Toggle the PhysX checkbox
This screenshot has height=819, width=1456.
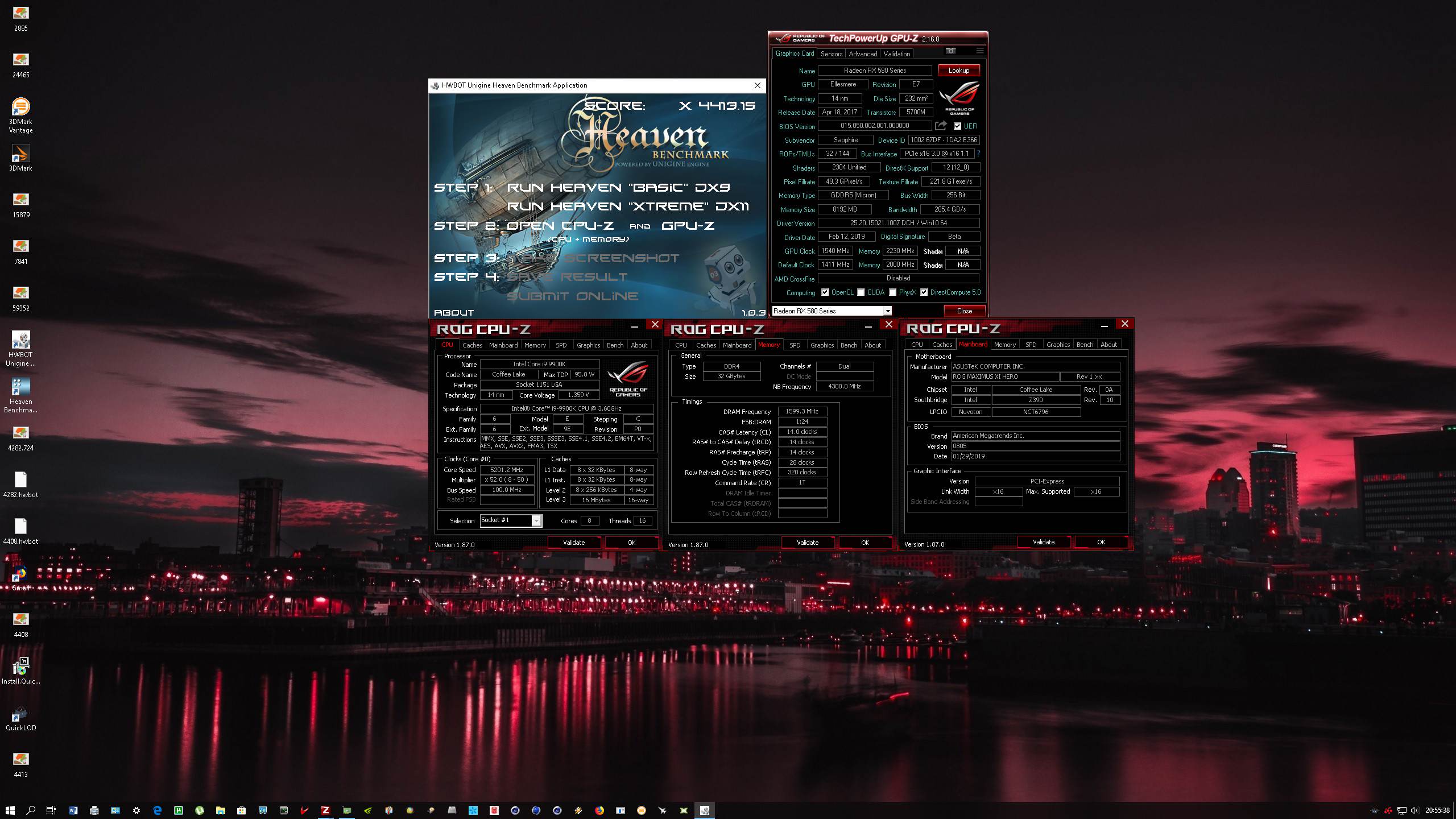coord(893,292)
